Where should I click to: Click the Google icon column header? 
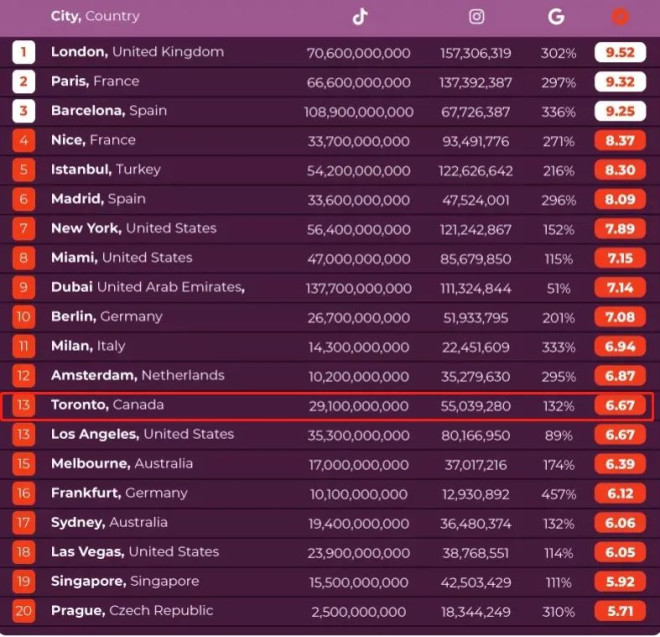(556, 17)
